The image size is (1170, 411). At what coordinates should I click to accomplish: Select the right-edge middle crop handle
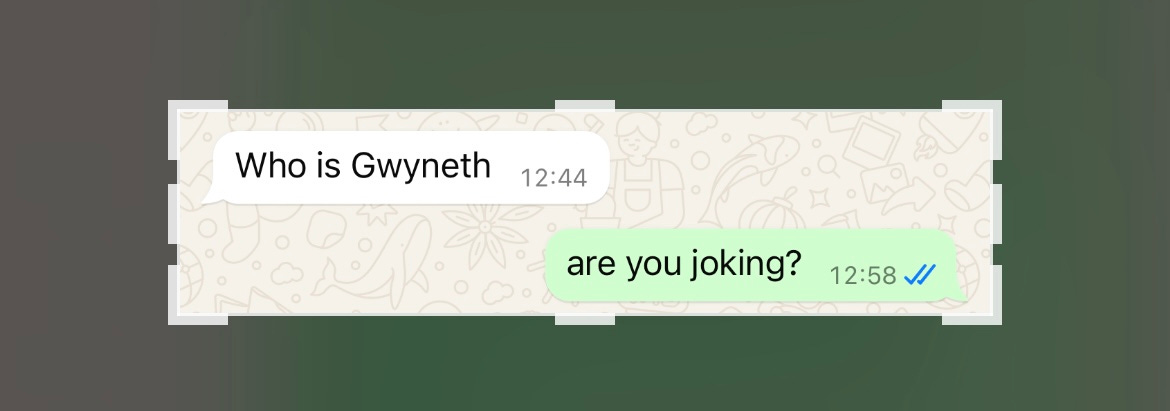tap(997, 213)
